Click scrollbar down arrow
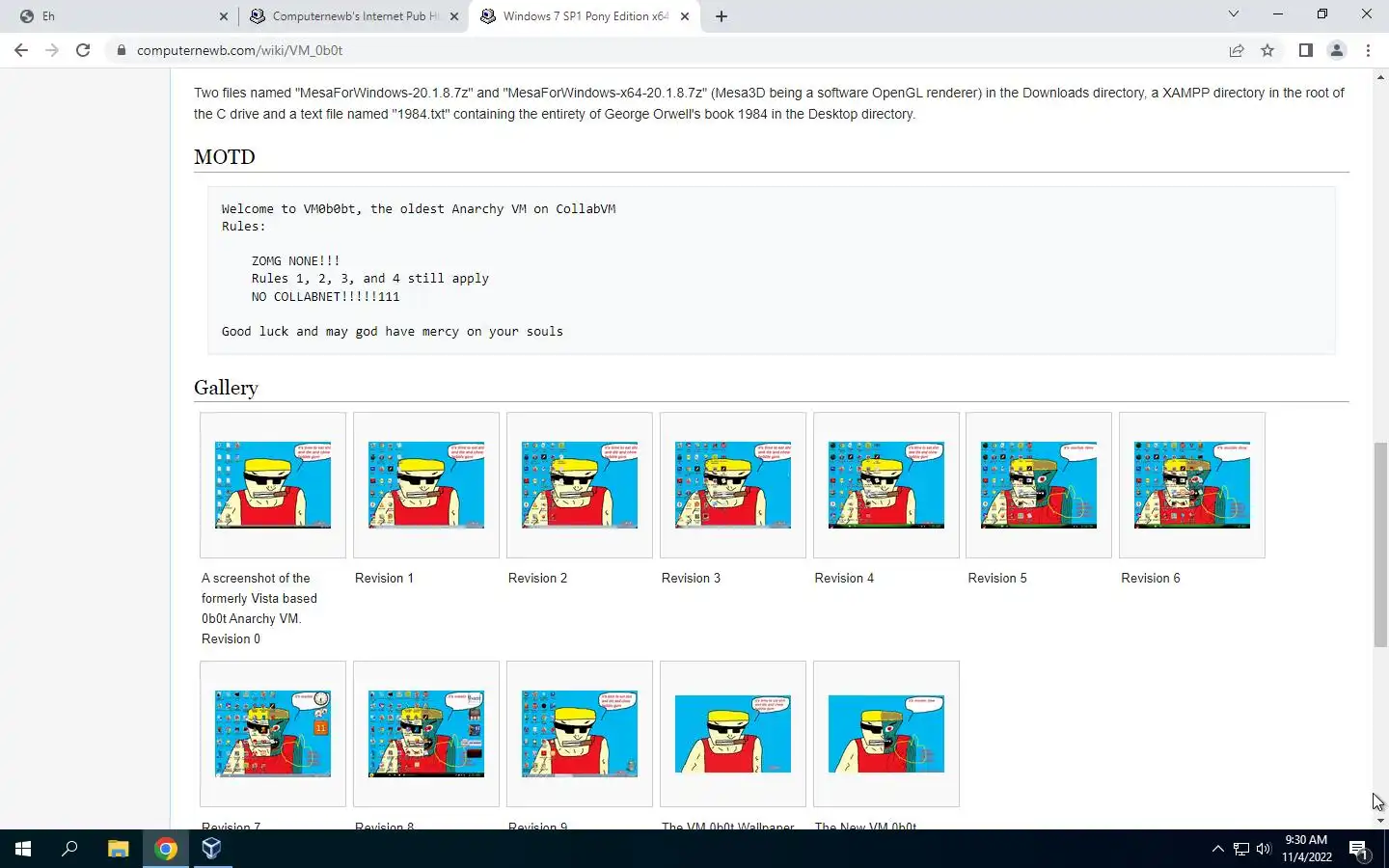Image resolution: width=1389 pixels, height=868 pixels. point(1380,821)
